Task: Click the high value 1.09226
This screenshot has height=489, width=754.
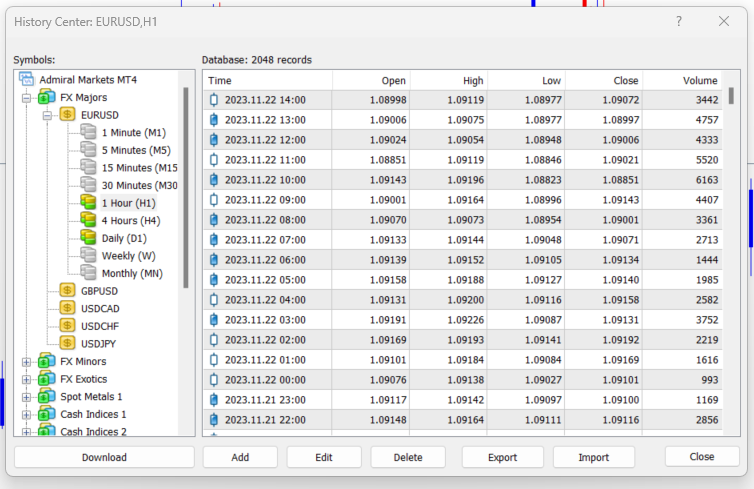Action: pos(465,320)
